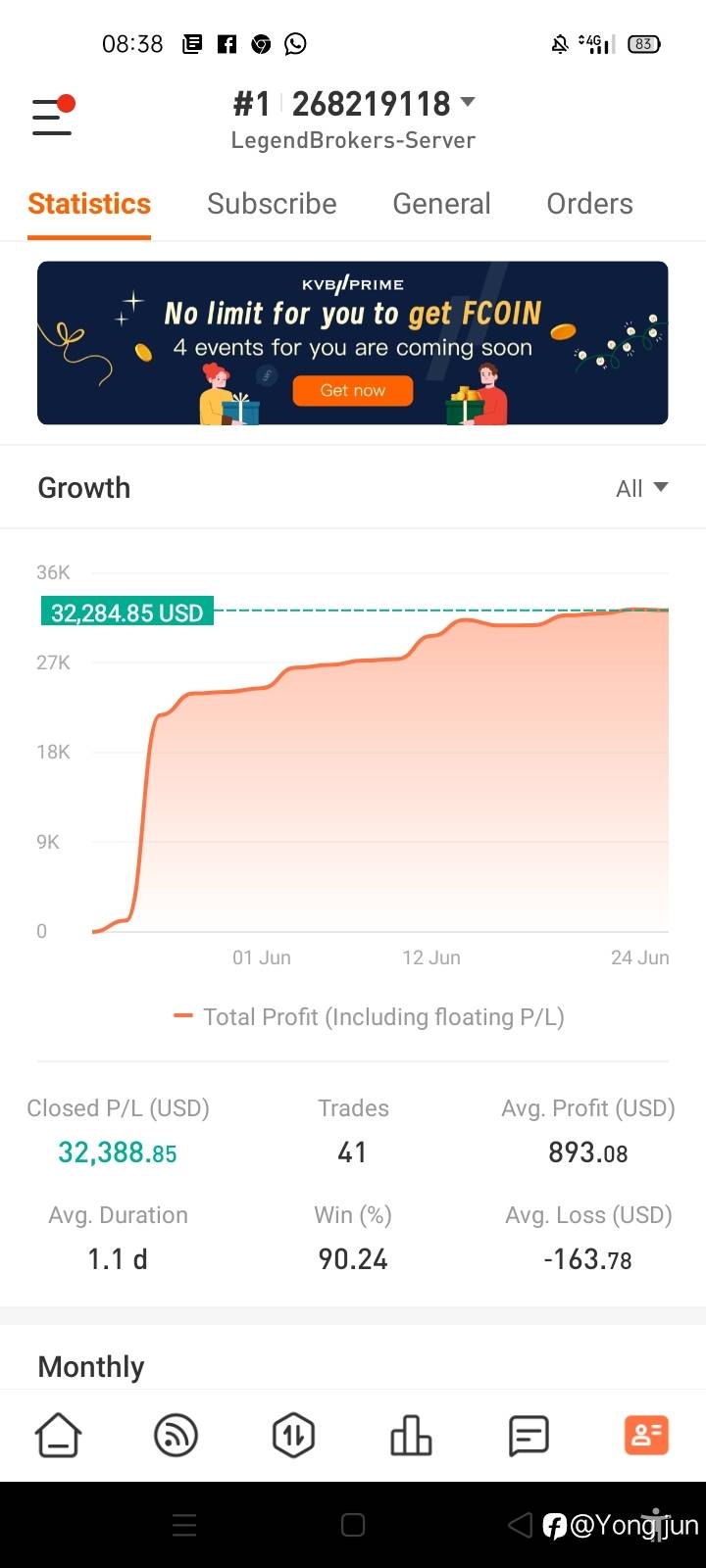The image size is (706, 1568).
Task: Switch to the General tab
Action: pyautogui.click(x=441, y=204)
